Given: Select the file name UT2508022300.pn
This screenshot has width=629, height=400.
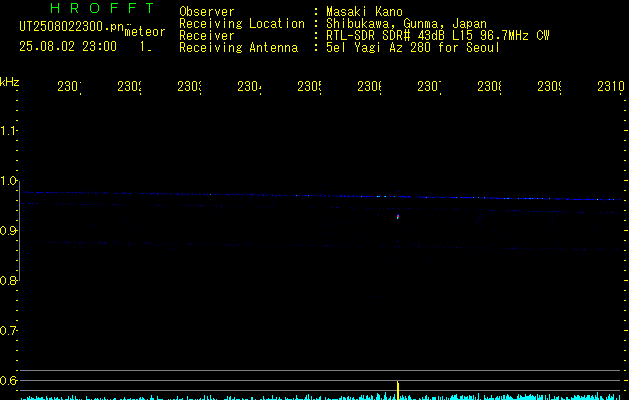Looking at the screenshot, I should (71, 27).
